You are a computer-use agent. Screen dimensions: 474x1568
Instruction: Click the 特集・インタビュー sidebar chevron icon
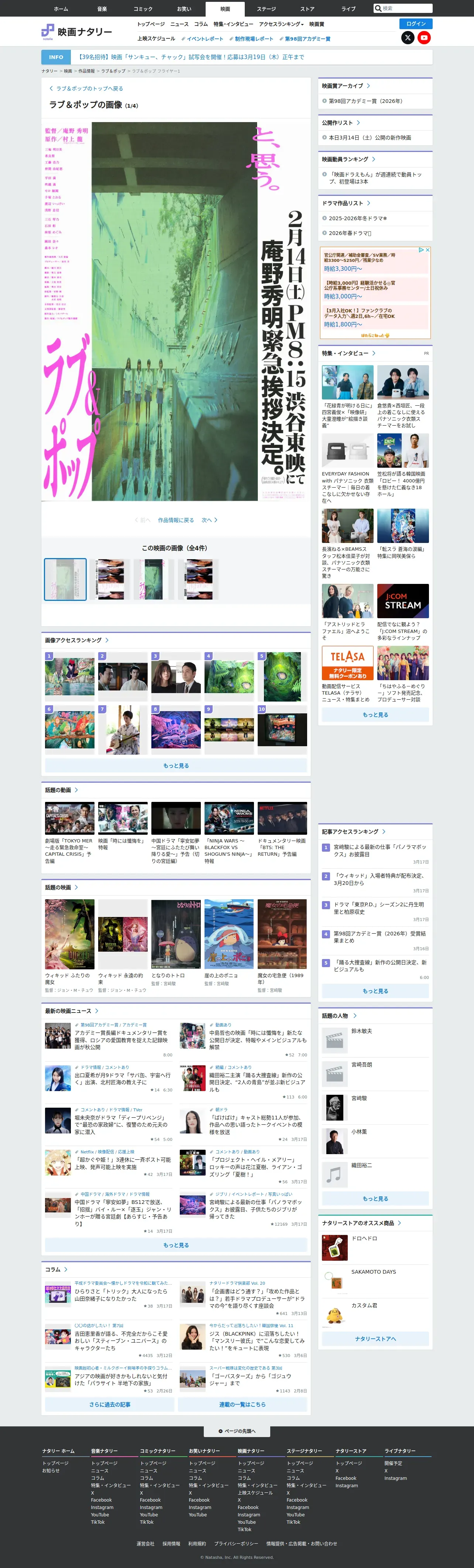(x=374, y=353)
